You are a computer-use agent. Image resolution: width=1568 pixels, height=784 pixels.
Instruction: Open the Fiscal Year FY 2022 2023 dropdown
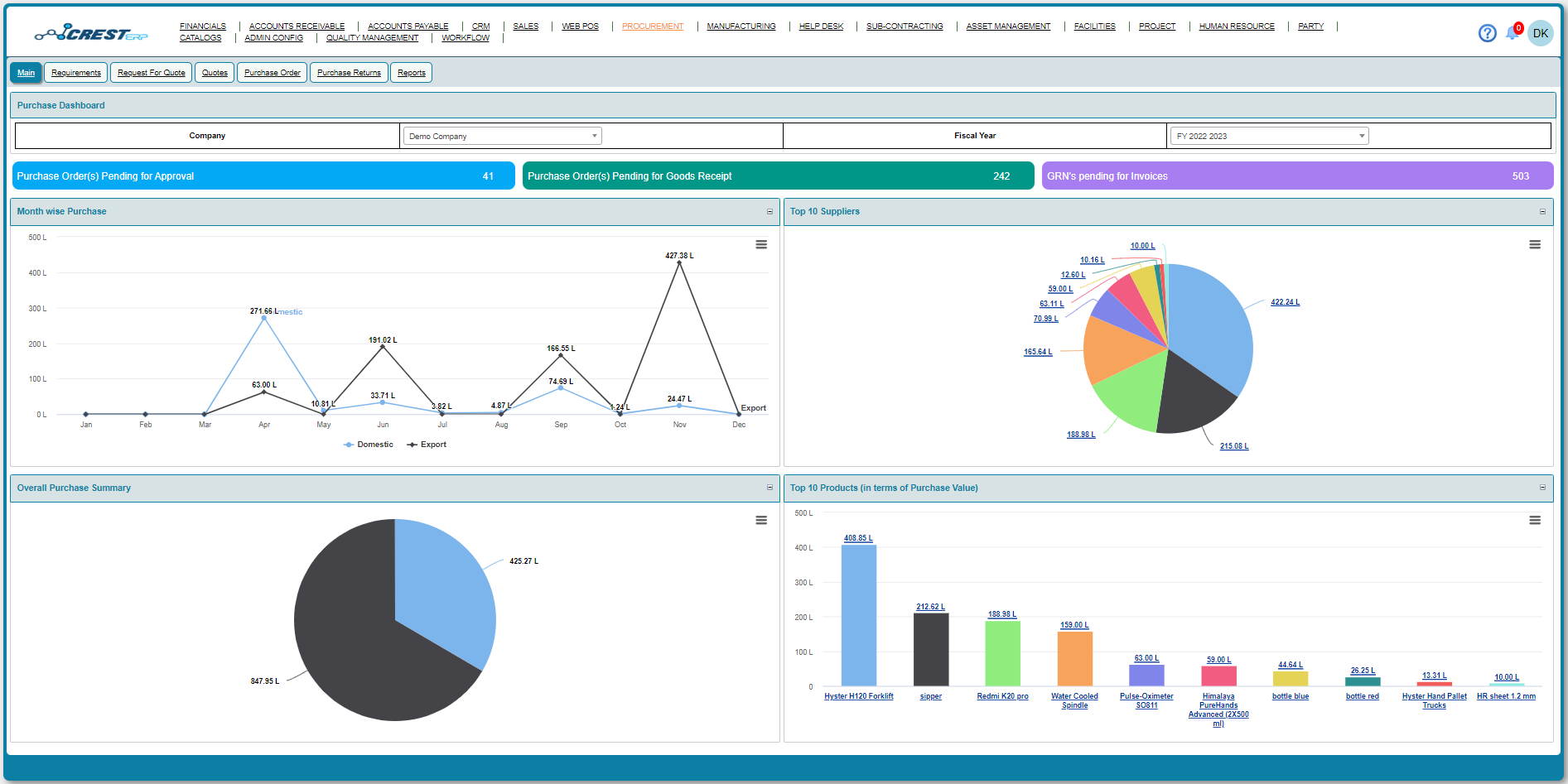(x=1268, y=135)
